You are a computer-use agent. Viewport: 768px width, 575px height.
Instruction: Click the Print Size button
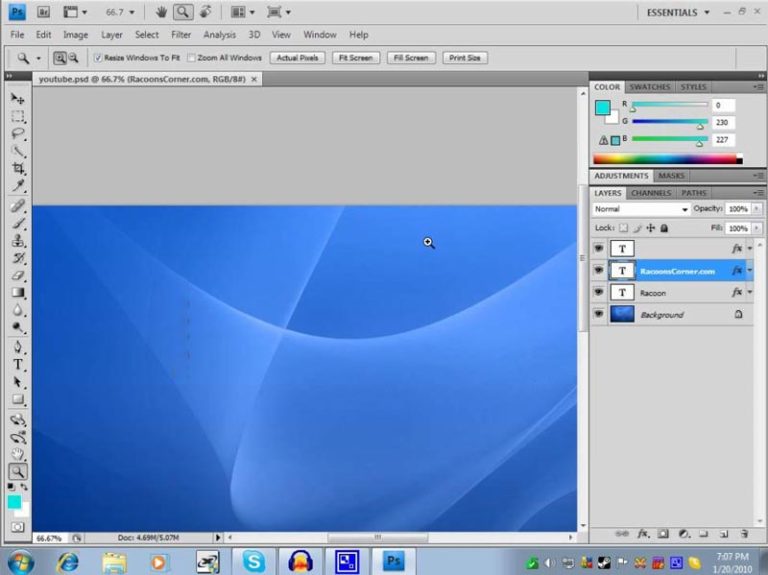465,58
